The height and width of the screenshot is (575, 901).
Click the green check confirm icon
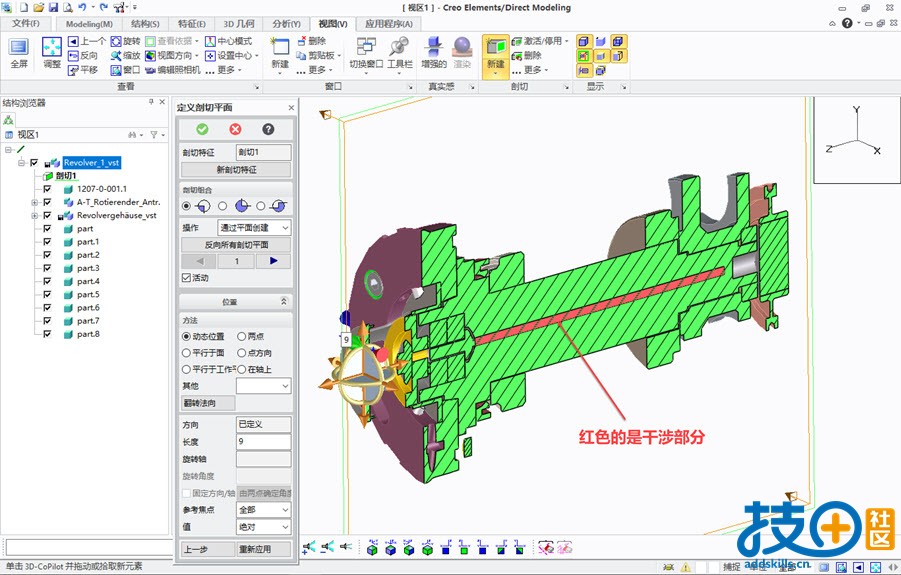click(x=202, y=129)
